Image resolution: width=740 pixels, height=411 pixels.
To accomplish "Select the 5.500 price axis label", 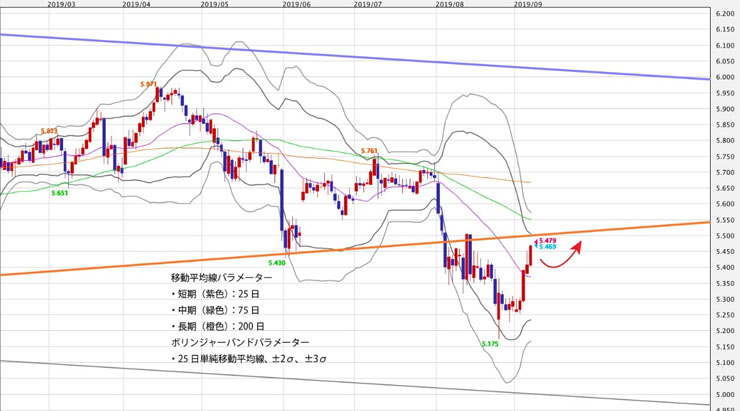I will pyautogui.click(x=725, y=236).
